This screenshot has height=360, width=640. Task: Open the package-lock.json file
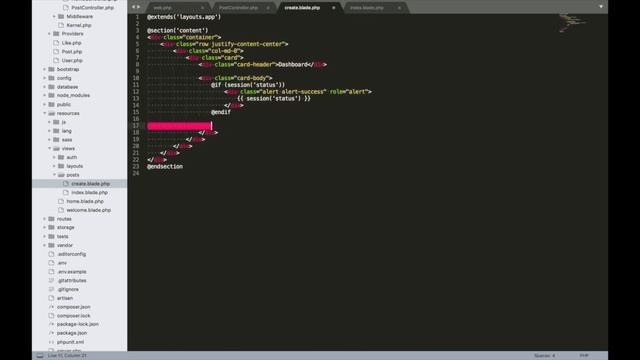click(78, 324)
